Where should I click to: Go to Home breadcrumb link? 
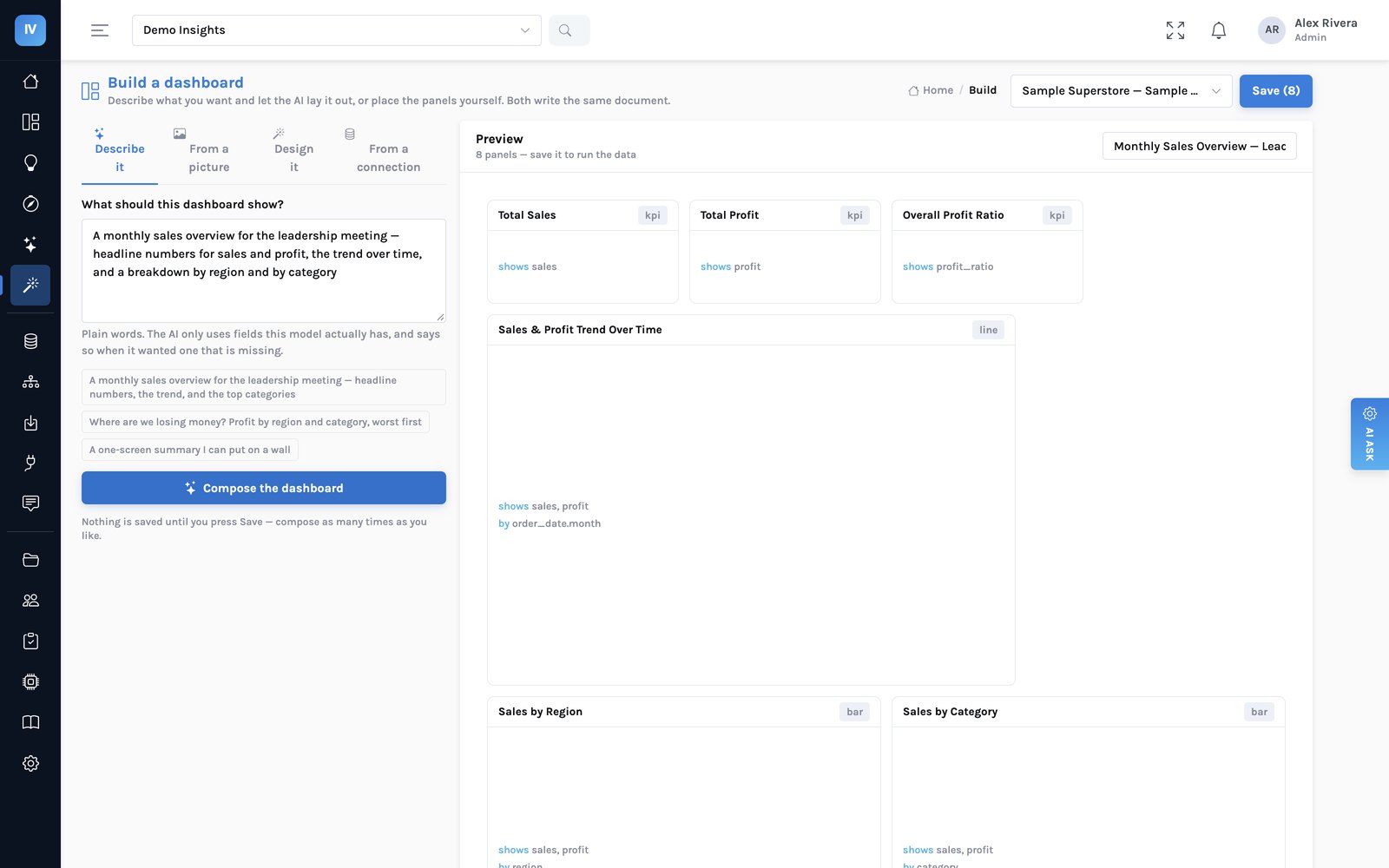(x=931, y=90)
